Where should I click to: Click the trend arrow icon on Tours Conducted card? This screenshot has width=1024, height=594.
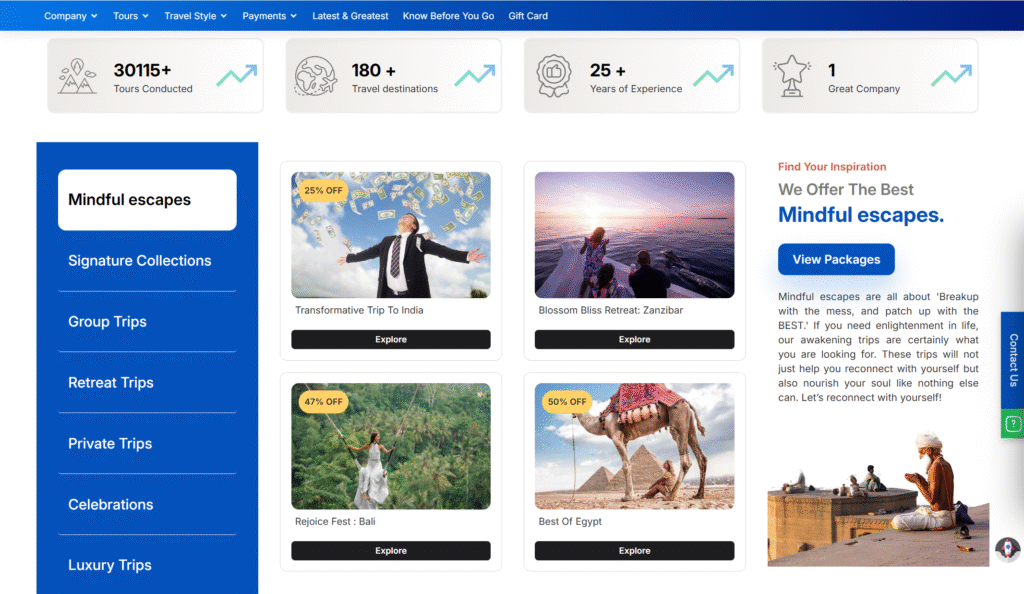pyautogui.click(x=237, y=76)
